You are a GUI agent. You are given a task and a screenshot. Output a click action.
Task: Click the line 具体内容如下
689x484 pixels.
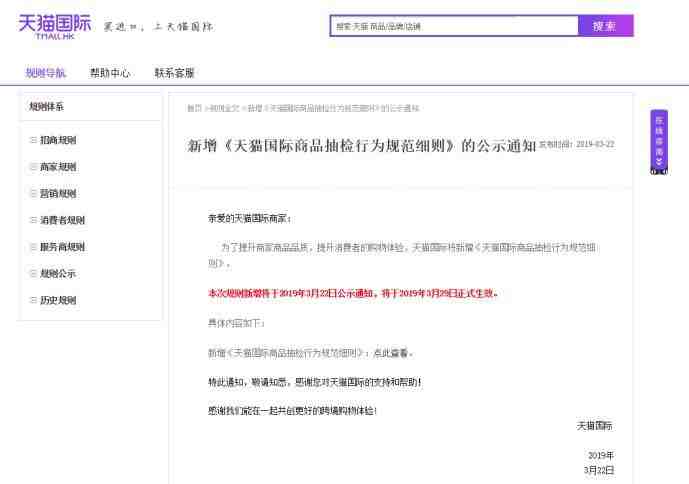[236, 324]
